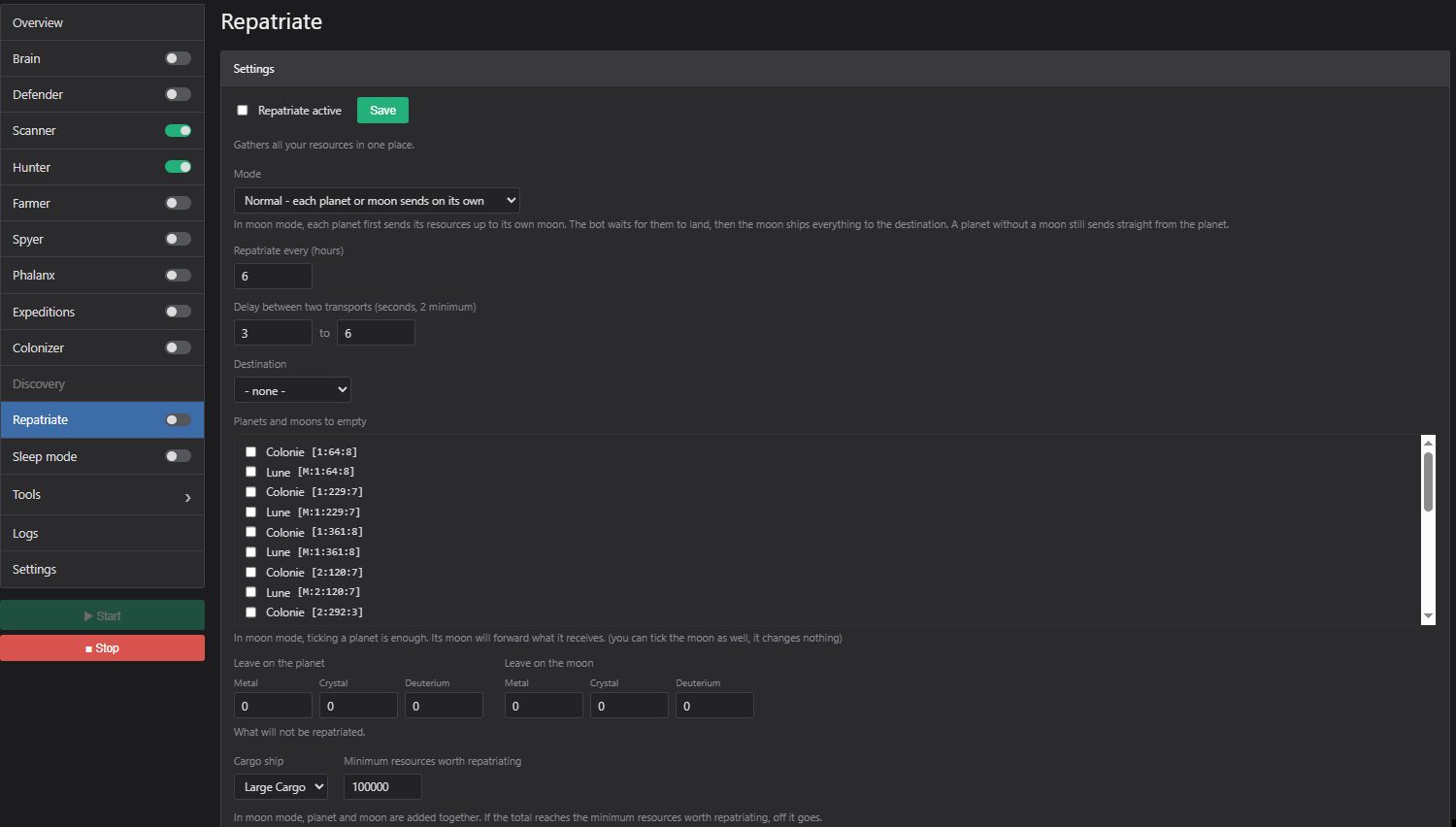
Task: Toggle the Expeditions switch
Action: point(178,312)
